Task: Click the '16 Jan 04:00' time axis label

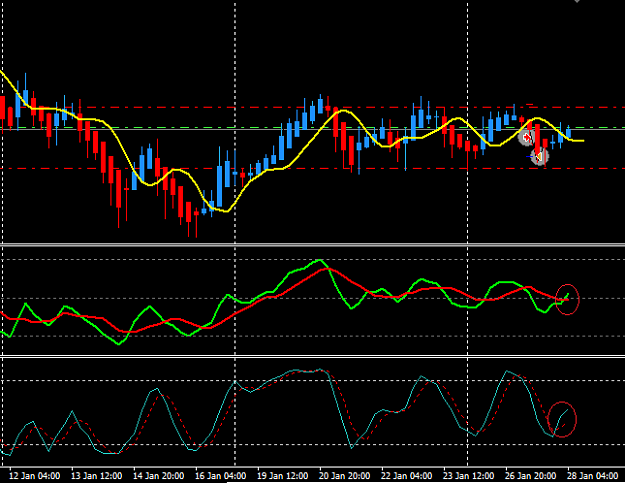Action: tap(220, 476)
